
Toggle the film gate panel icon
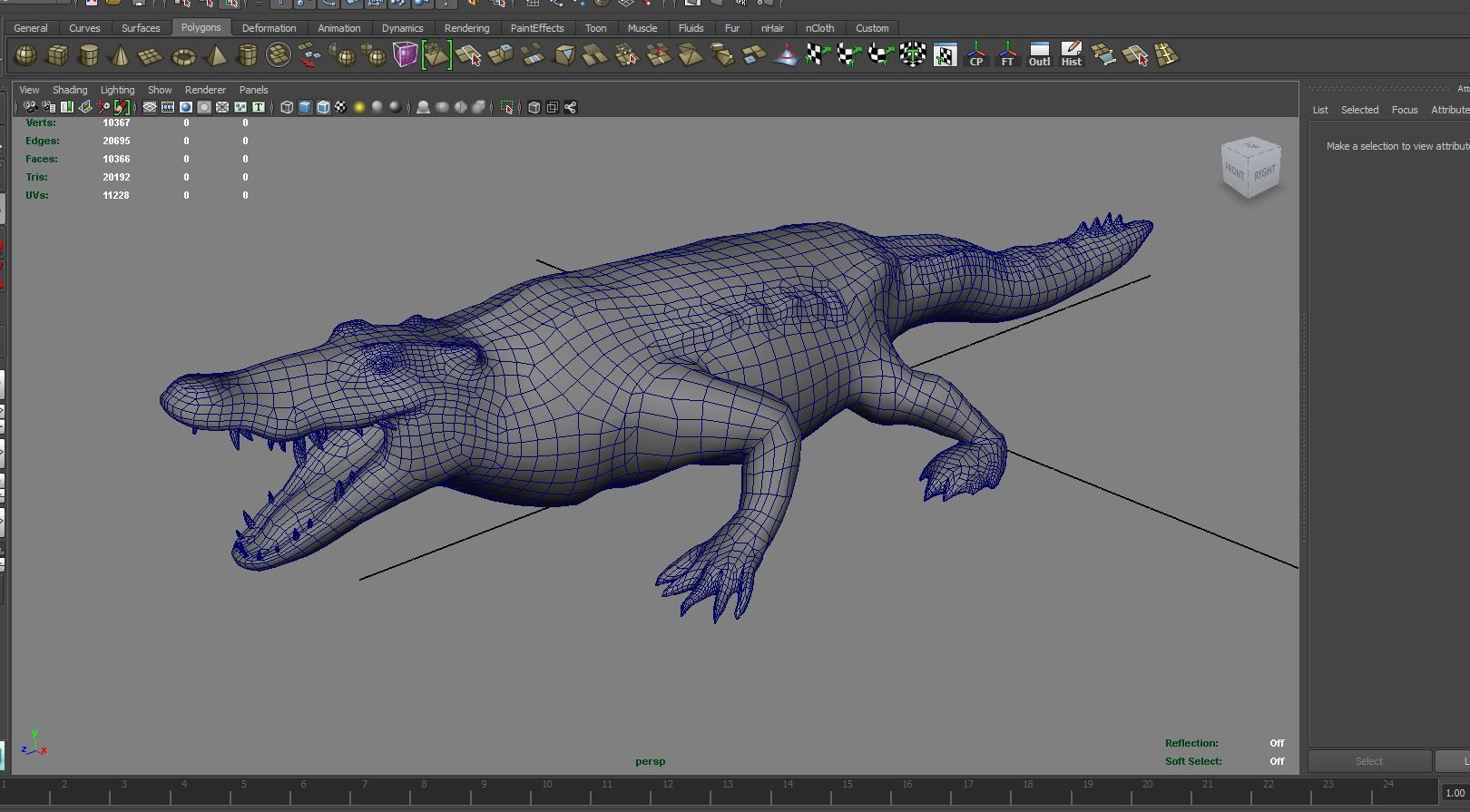168,107
